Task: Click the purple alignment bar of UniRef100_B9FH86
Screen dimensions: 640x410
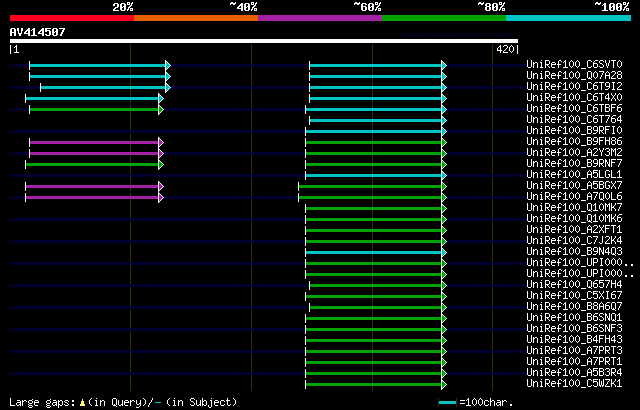Action: pos(96,142)
